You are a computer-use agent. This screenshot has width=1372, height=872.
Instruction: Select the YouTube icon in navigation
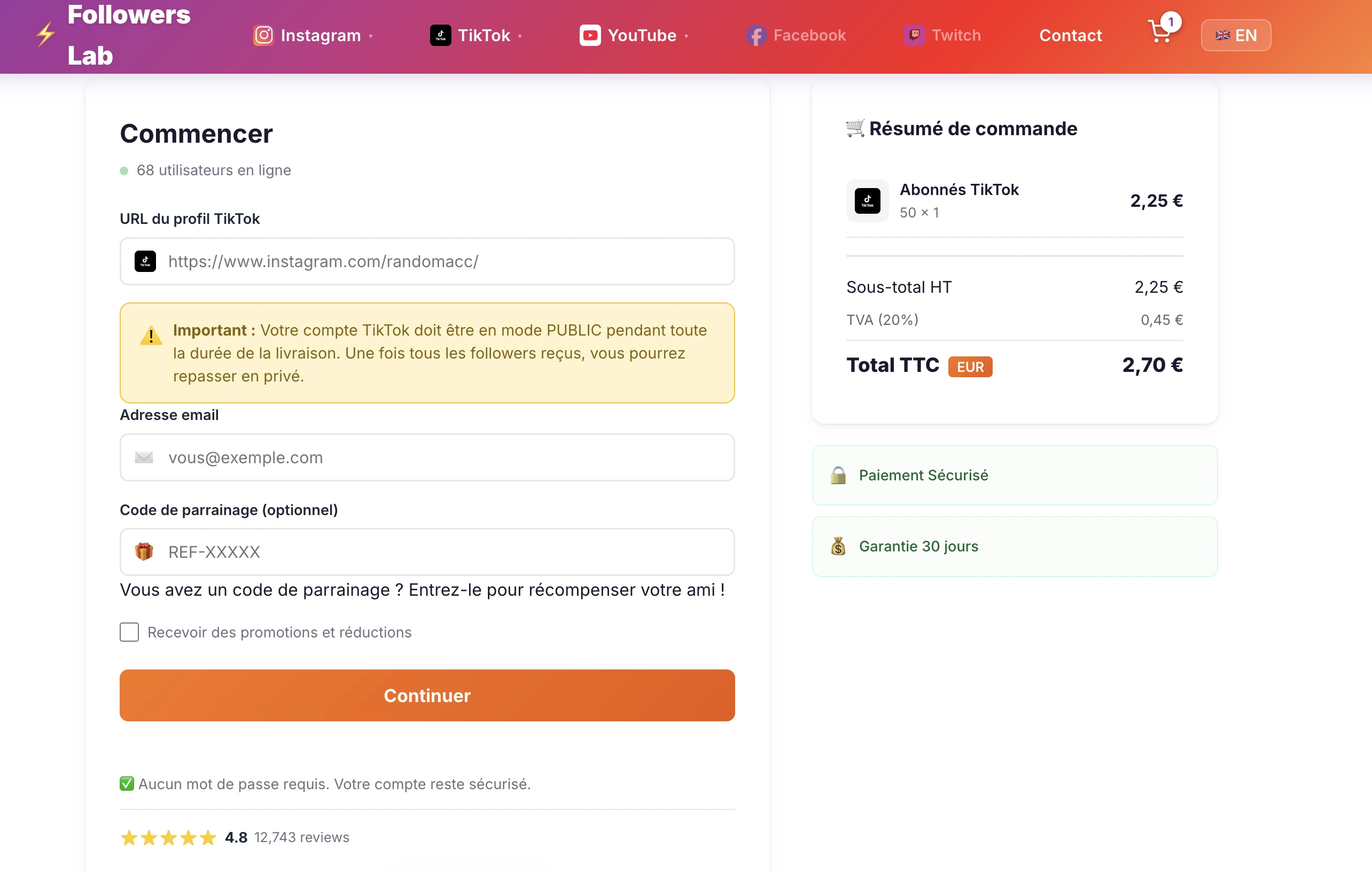(x=590, y=35)
